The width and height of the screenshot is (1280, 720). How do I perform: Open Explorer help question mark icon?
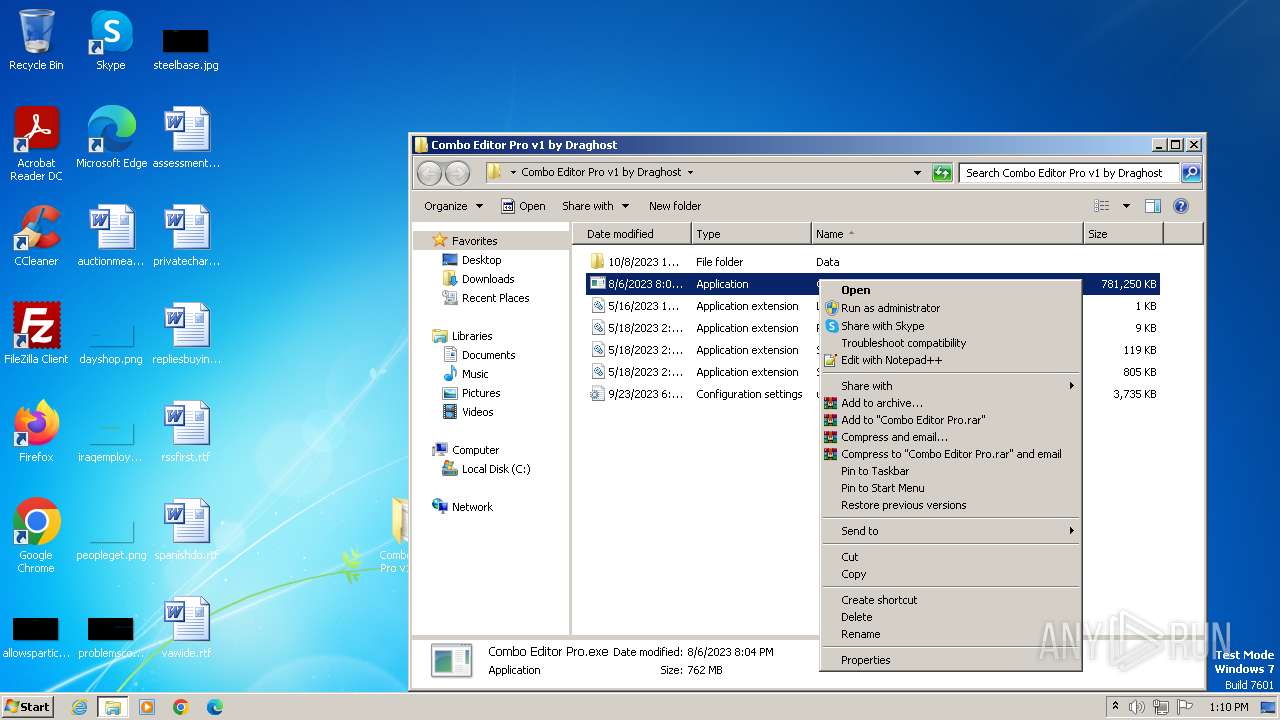pos(1180,206)
